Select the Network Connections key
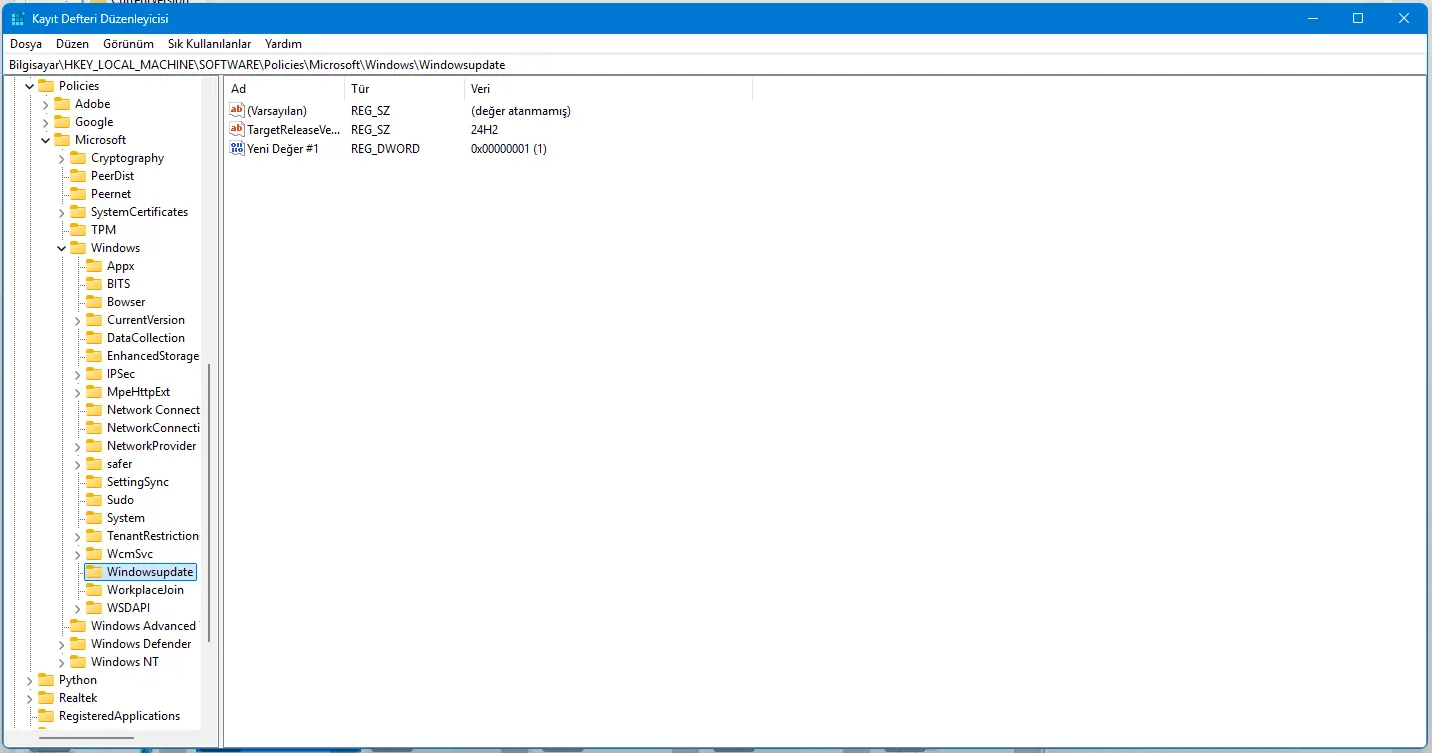 point(153,410)
